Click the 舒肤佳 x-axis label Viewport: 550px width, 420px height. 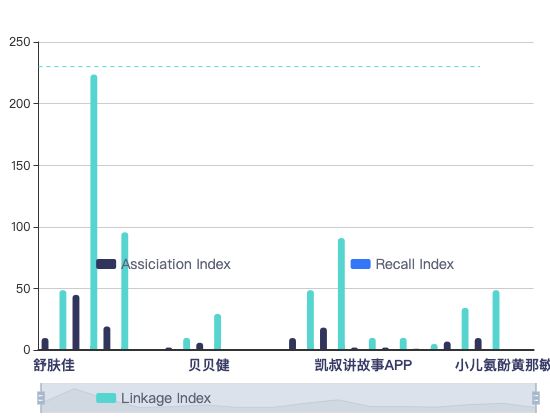click(54, 365)
